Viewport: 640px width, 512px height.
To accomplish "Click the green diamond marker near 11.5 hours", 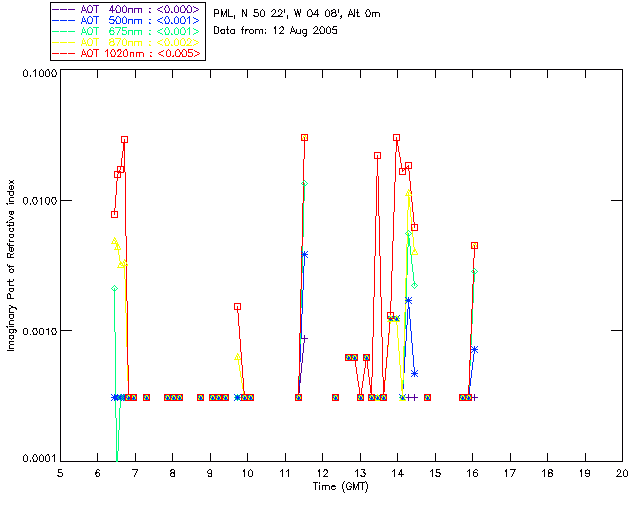I will coord(304,184).
